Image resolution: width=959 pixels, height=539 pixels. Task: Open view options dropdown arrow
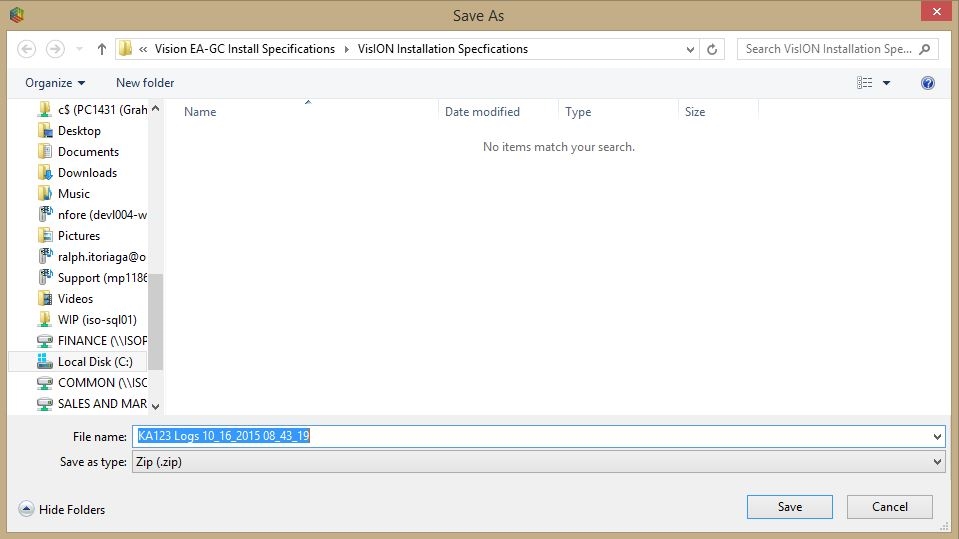point(886,83)
